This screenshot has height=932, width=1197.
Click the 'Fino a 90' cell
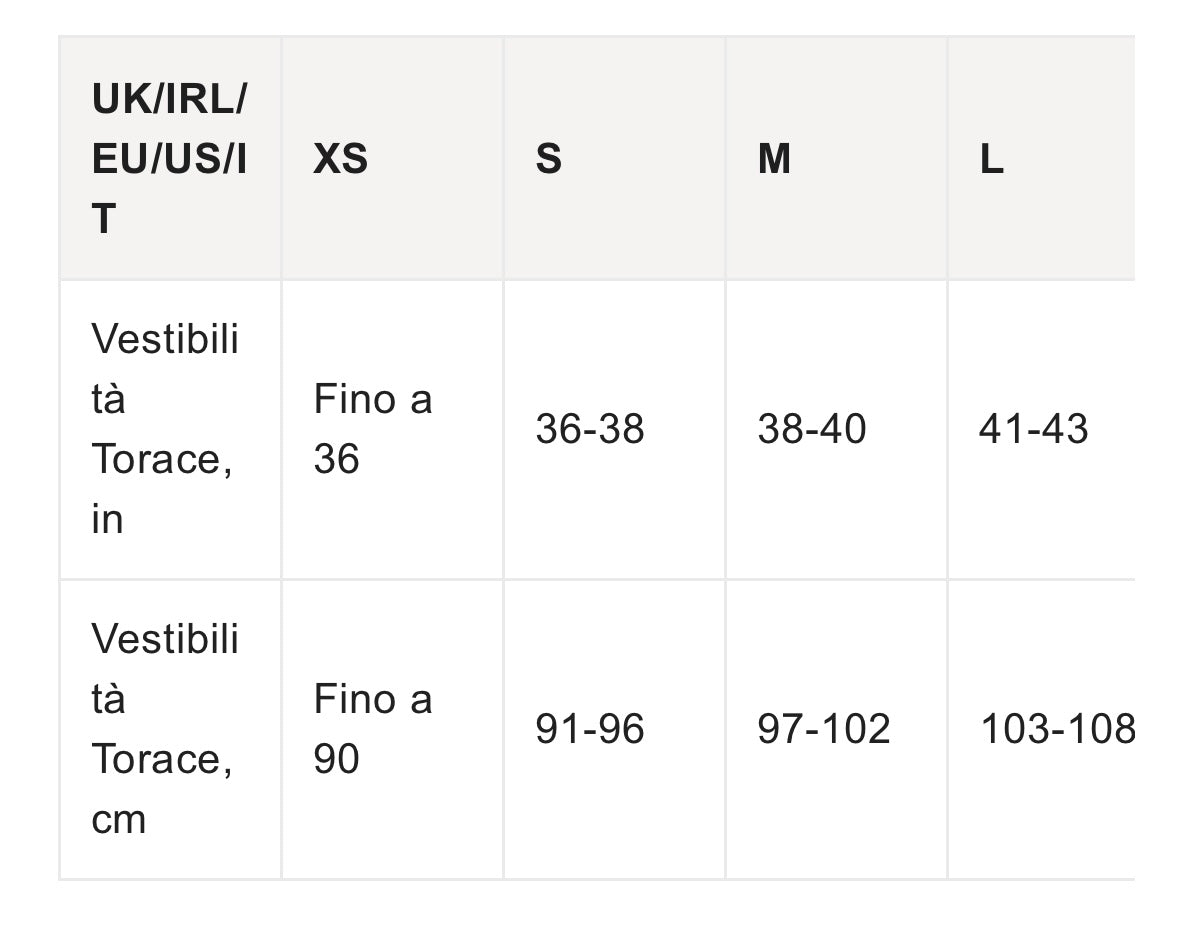click(392, 729)
